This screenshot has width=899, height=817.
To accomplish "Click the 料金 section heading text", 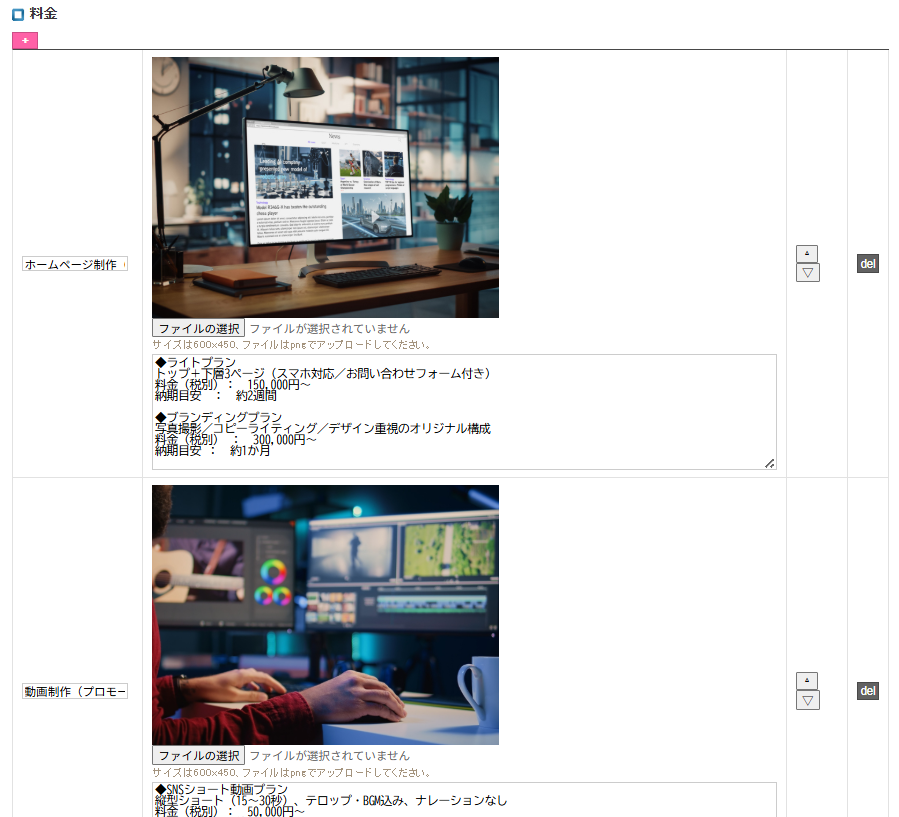I will click(44, 14).
